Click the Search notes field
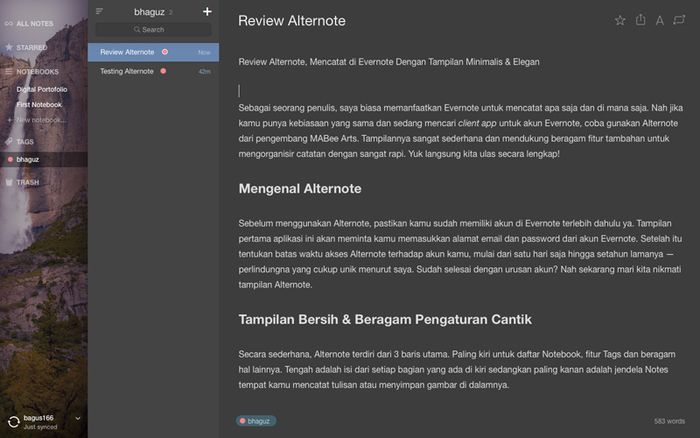This screenshot has height=438, width=700. tap(153, 29)
